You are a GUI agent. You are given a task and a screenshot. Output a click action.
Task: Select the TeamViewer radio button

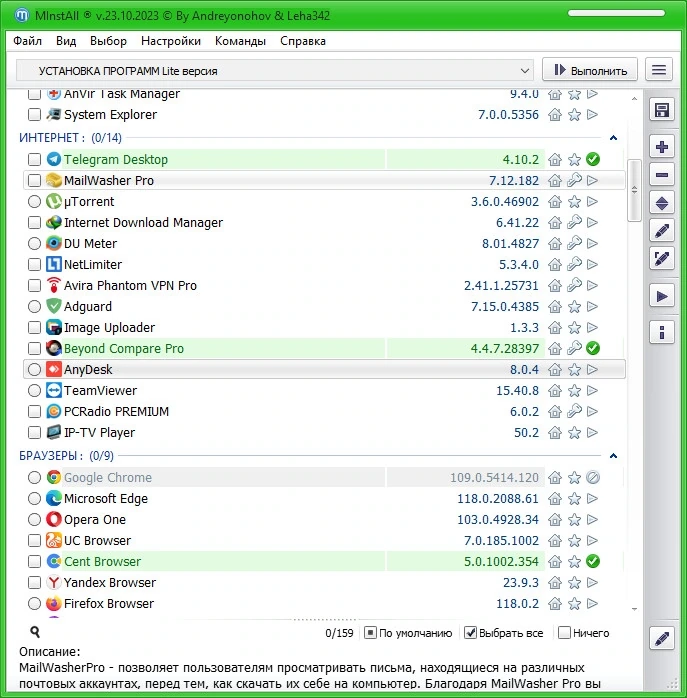point(34,390)
